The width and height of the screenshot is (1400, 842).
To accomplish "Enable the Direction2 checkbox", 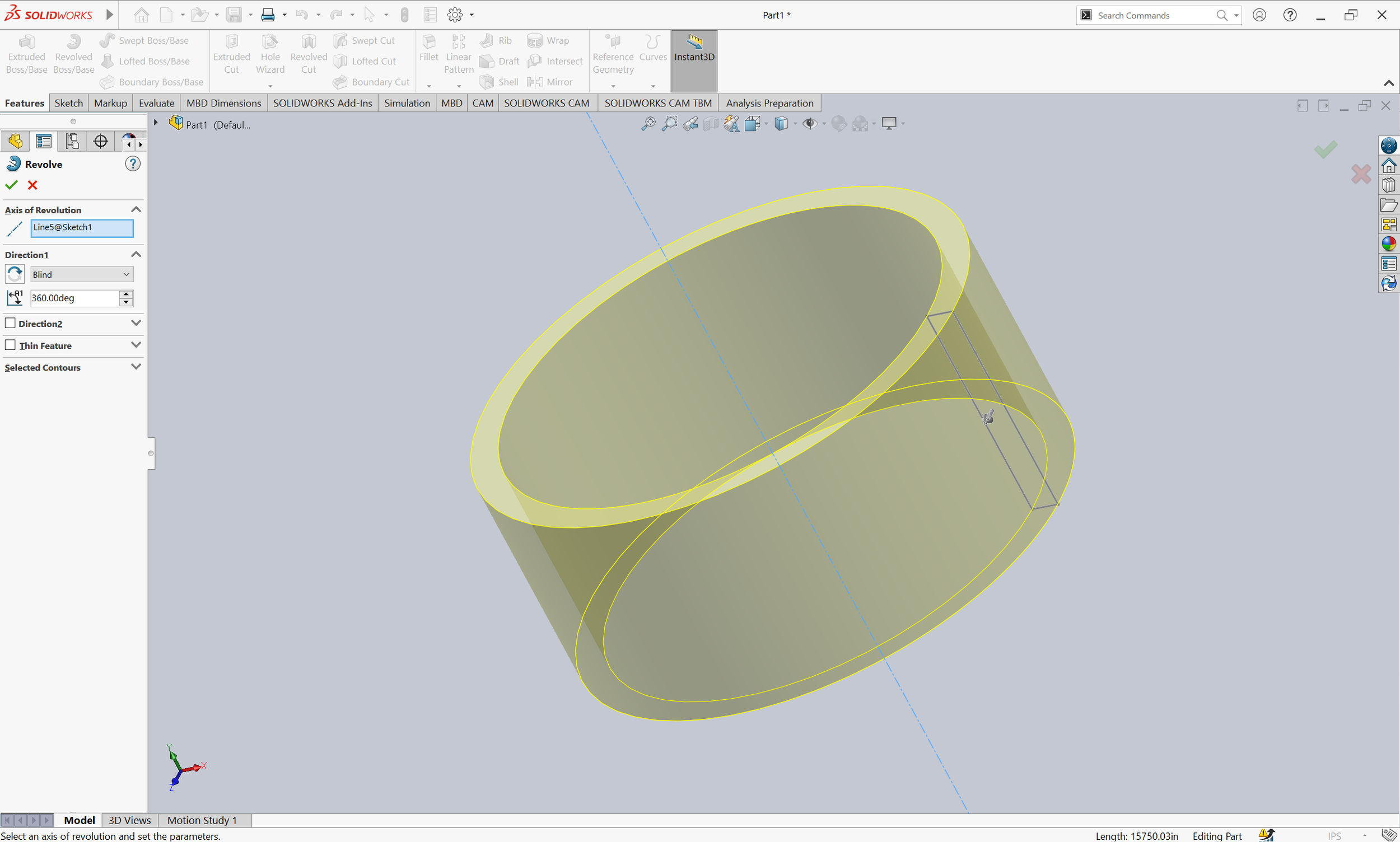I will pos(10,323).
